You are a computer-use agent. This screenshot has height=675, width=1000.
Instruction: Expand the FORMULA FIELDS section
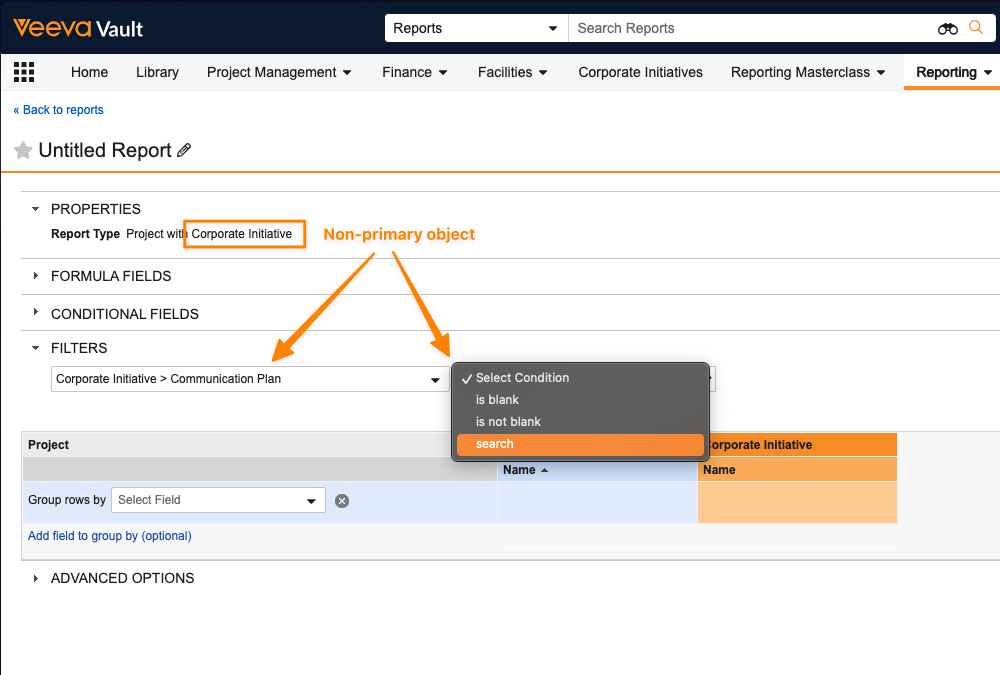click(x=36, y=276)
